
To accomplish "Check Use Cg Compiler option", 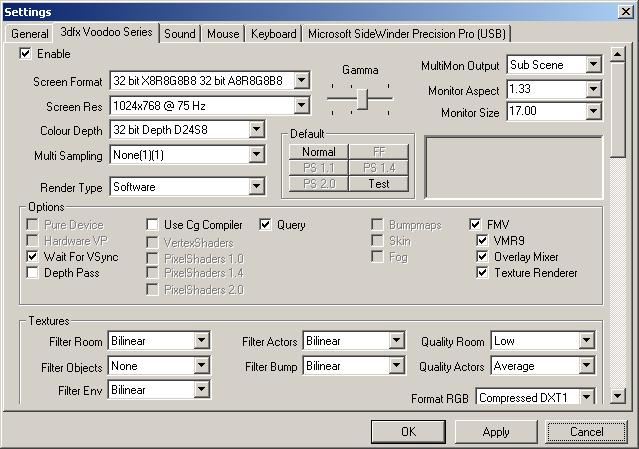I will click(152, 224).
